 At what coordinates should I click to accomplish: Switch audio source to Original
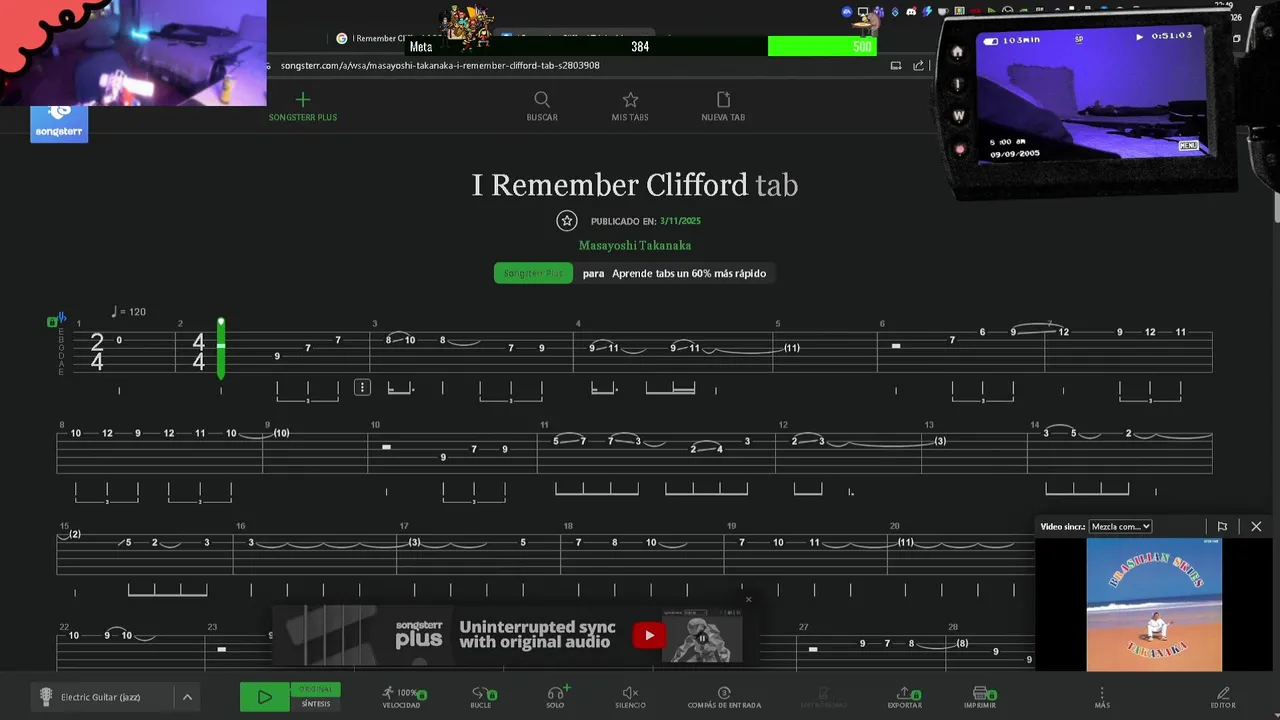316,689
